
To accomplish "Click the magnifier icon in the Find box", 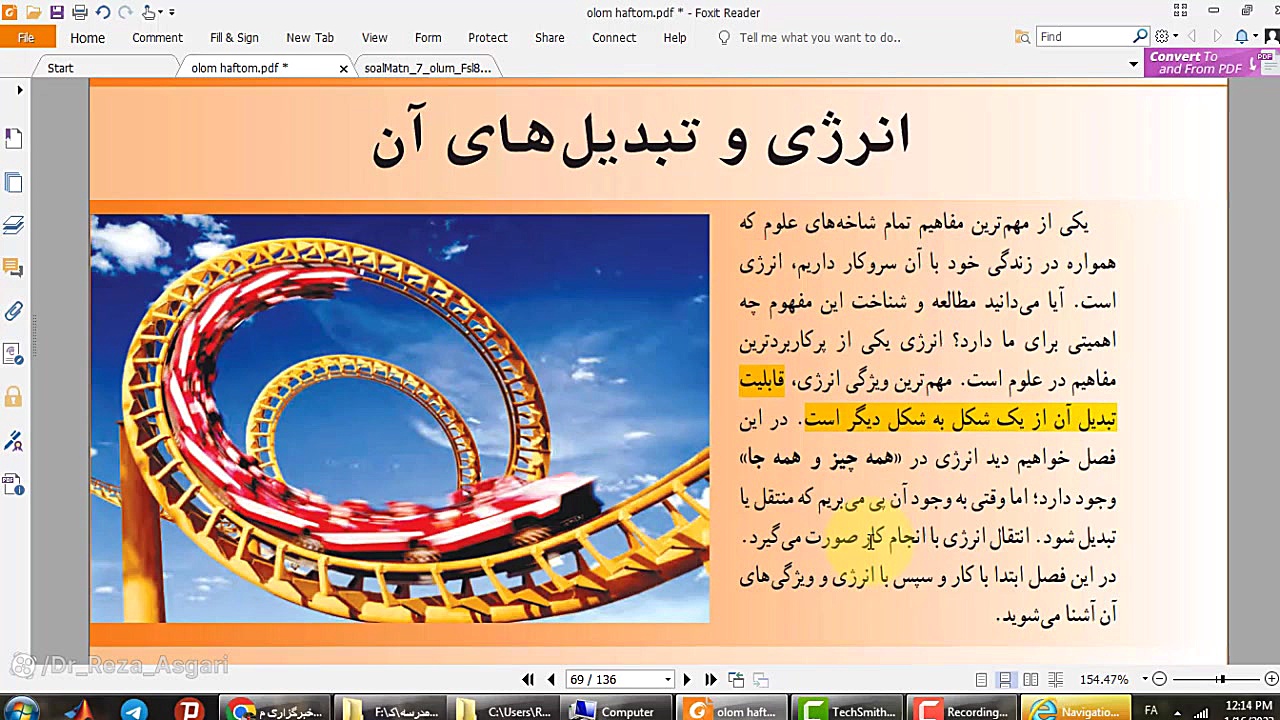I will click(x=1141, y=36).
